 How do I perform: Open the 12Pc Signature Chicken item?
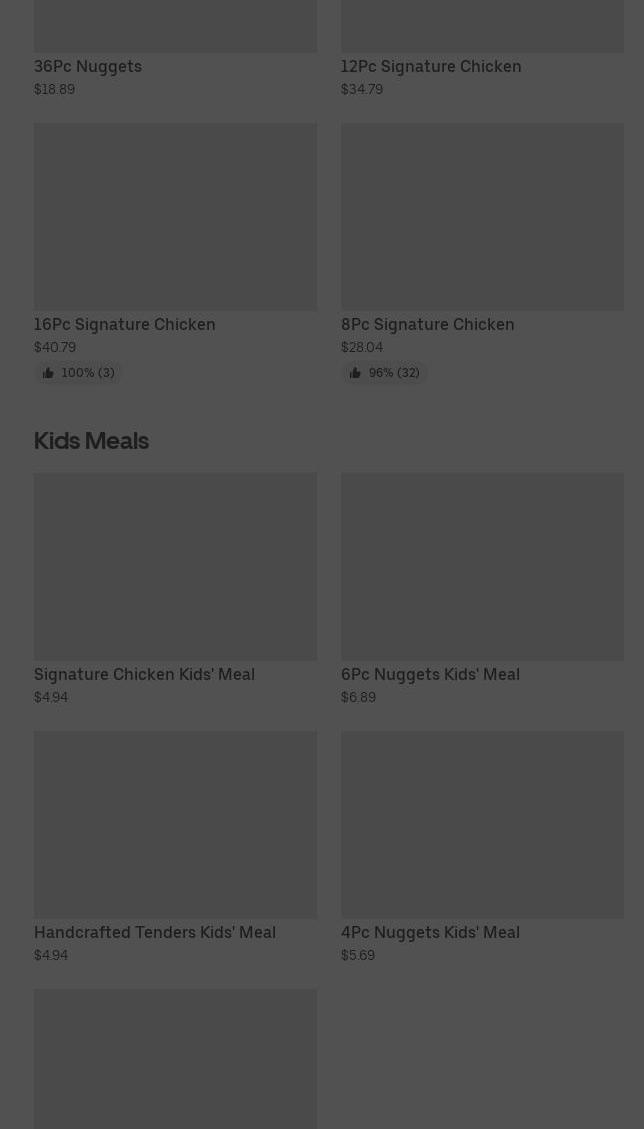pyautogui.click(x=431, y=66)
